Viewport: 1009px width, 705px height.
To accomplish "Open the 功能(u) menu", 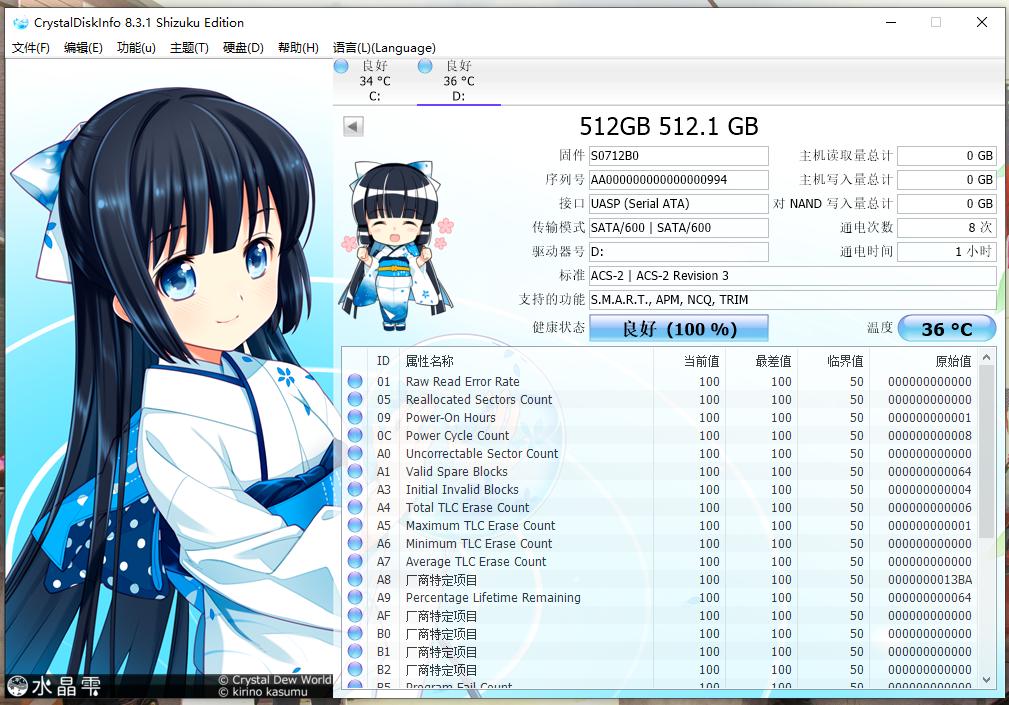I will point(136,48).
